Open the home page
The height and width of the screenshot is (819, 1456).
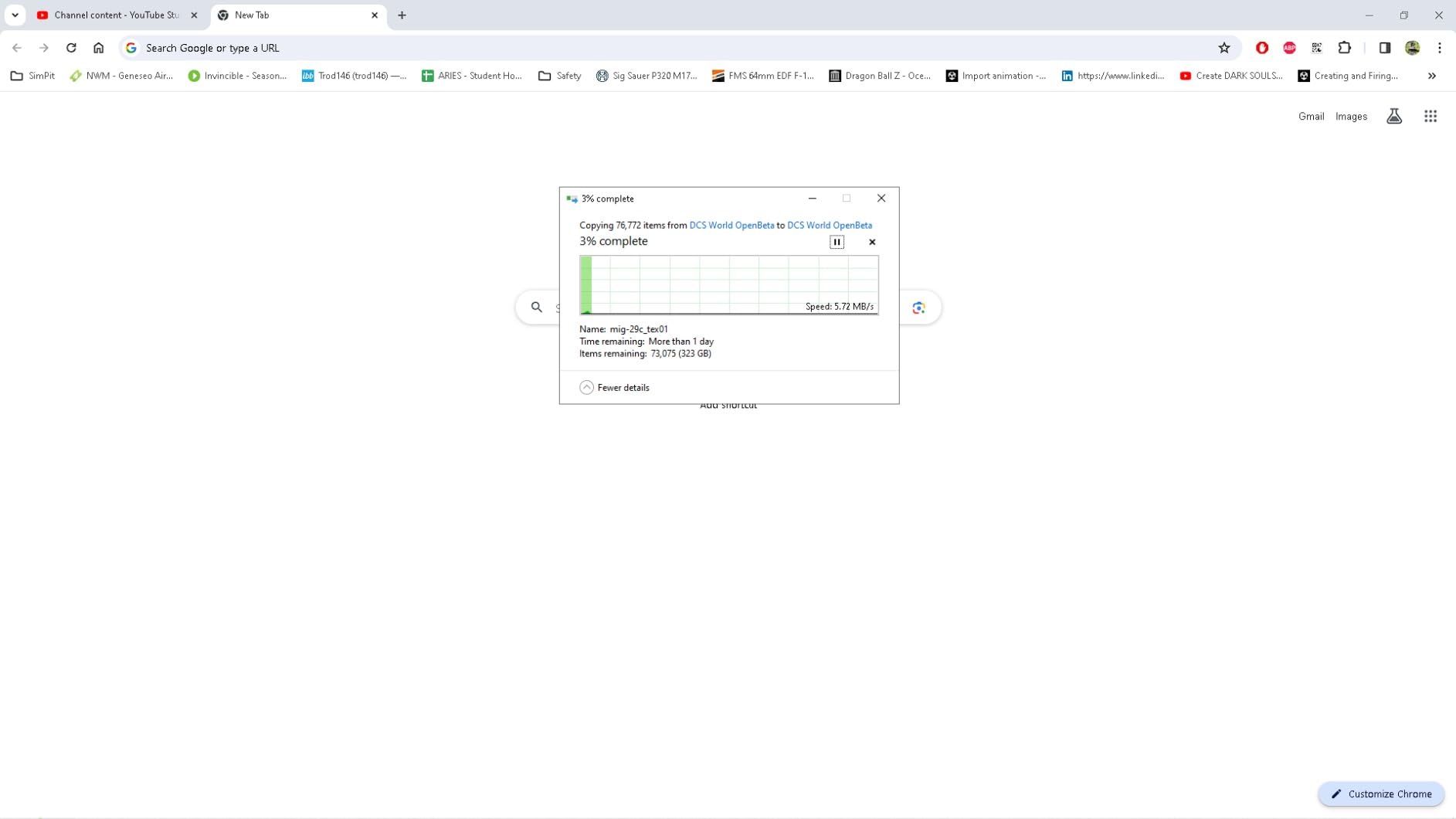(99, 48)
